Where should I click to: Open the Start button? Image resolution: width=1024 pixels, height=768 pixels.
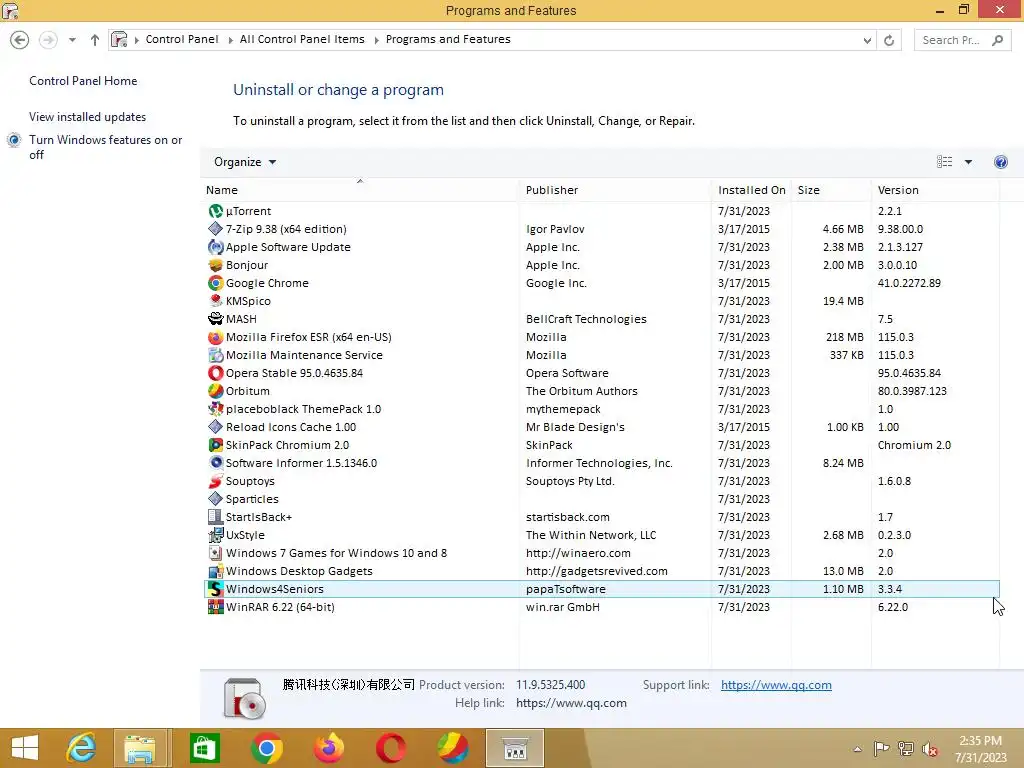(x=24, y=748)
